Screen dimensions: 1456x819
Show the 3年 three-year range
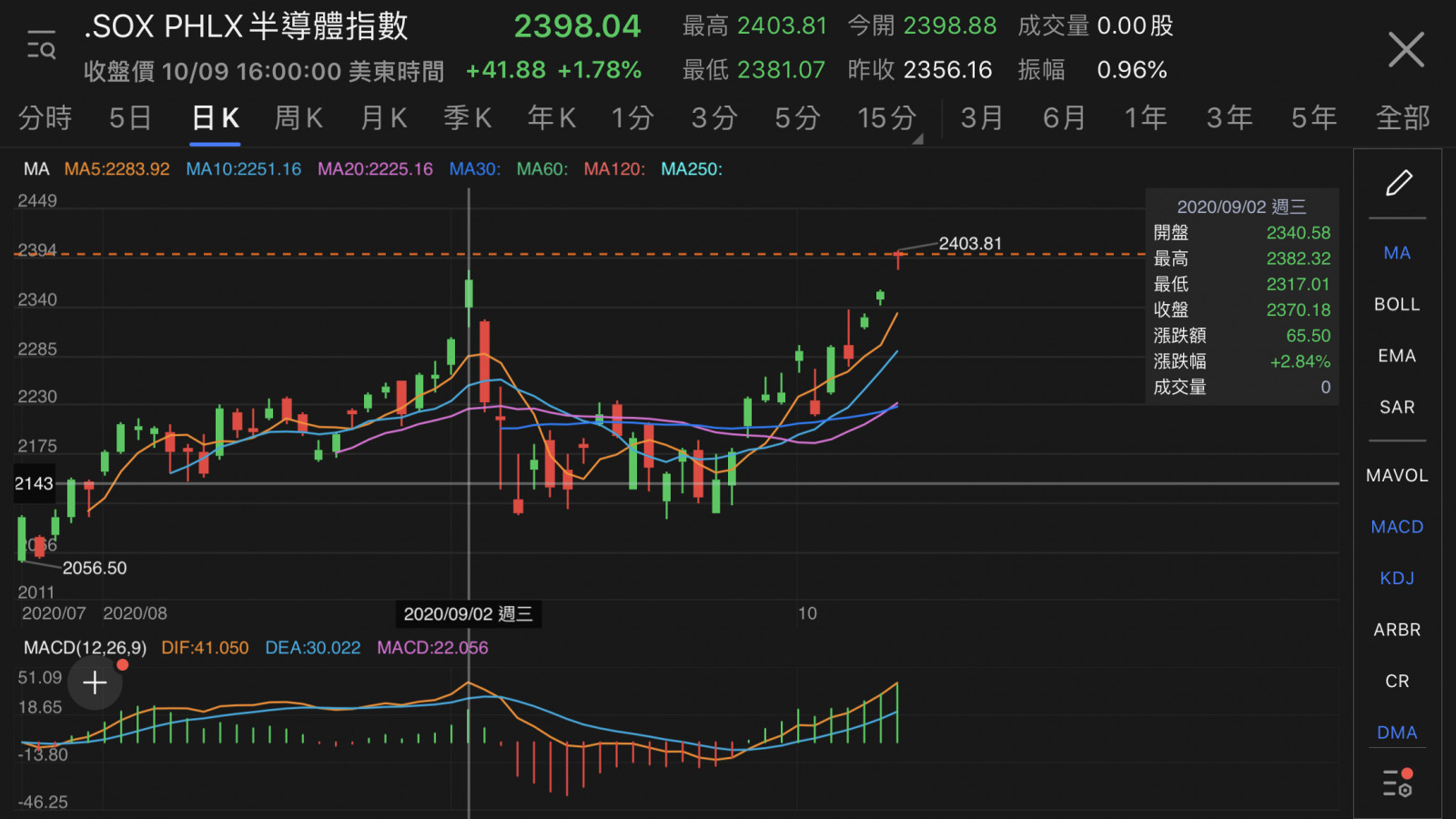click(x=1230, y=118)
